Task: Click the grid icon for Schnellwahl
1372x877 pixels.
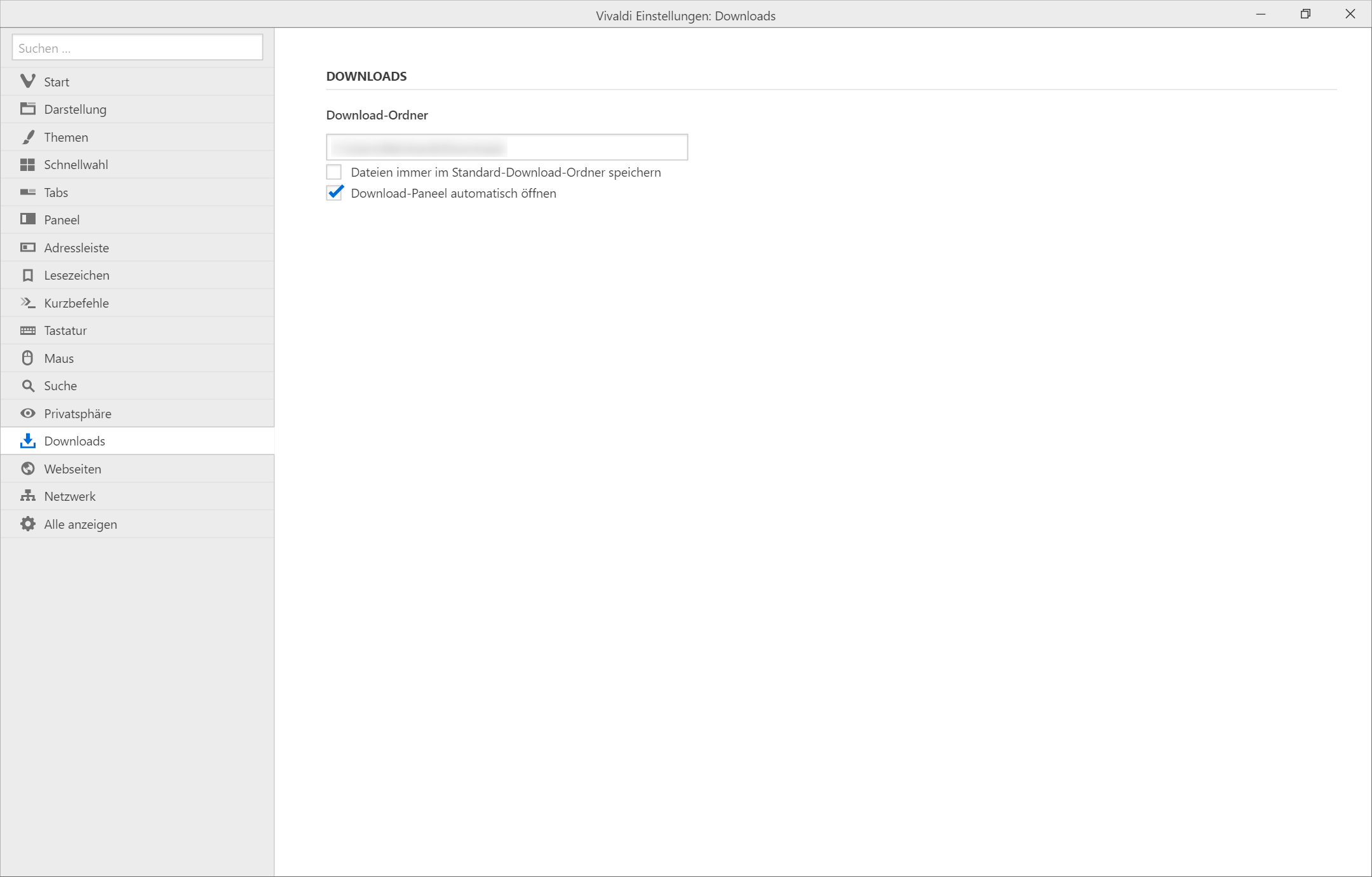Action: pyautogui.click(x=27, y=165)
